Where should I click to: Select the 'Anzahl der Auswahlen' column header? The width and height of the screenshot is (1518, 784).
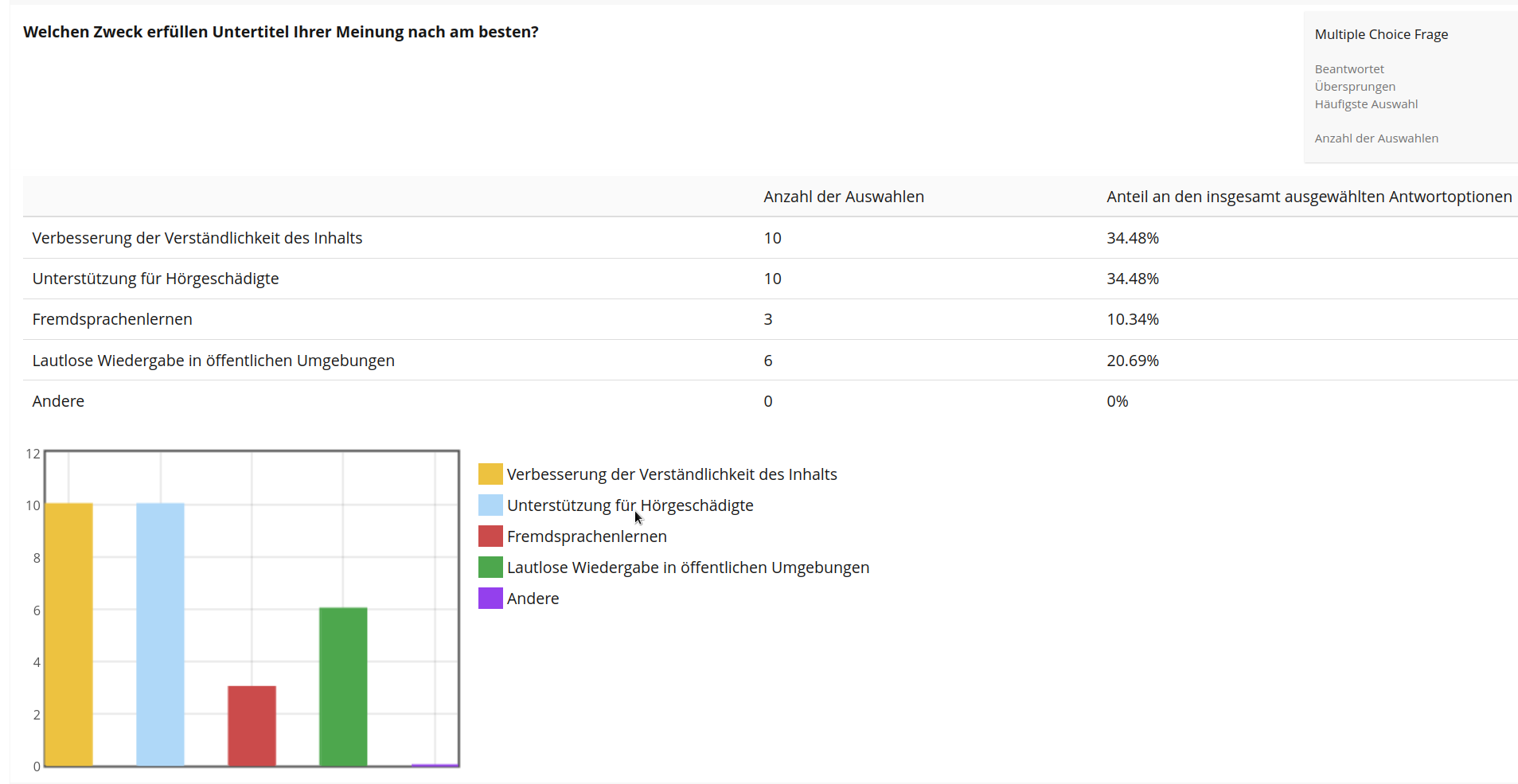click(843, 197)
